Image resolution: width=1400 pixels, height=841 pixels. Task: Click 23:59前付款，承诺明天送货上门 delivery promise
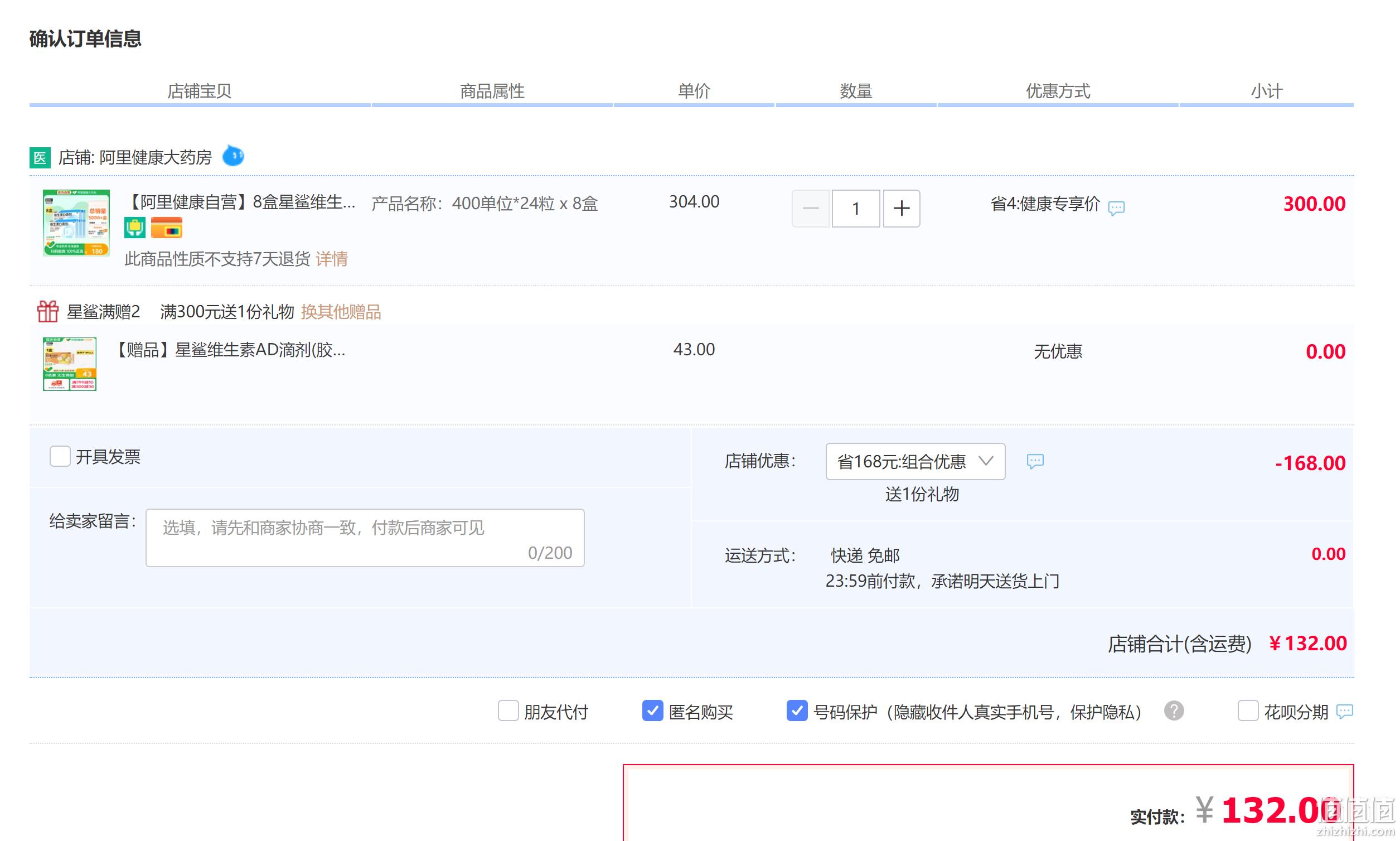point(942,581)
